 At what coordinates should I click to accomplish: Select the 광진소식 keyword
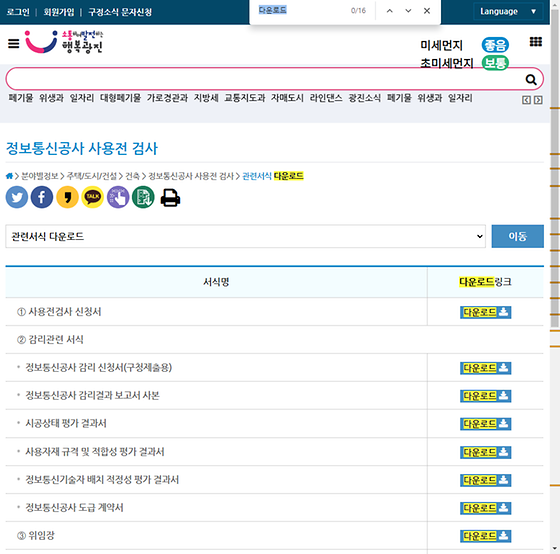pos(365,98)
